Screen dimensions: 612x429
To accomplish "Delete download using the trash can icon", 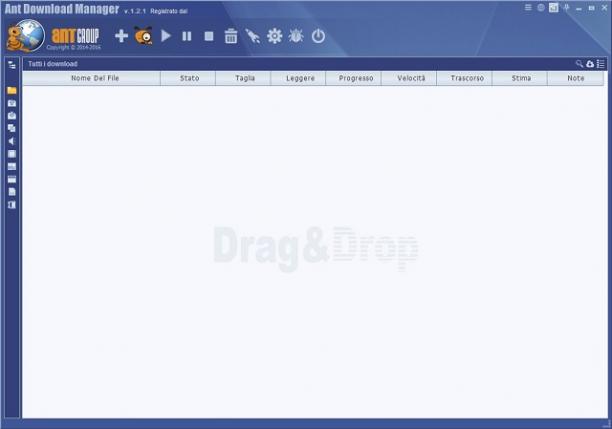I will pos(231,36).
